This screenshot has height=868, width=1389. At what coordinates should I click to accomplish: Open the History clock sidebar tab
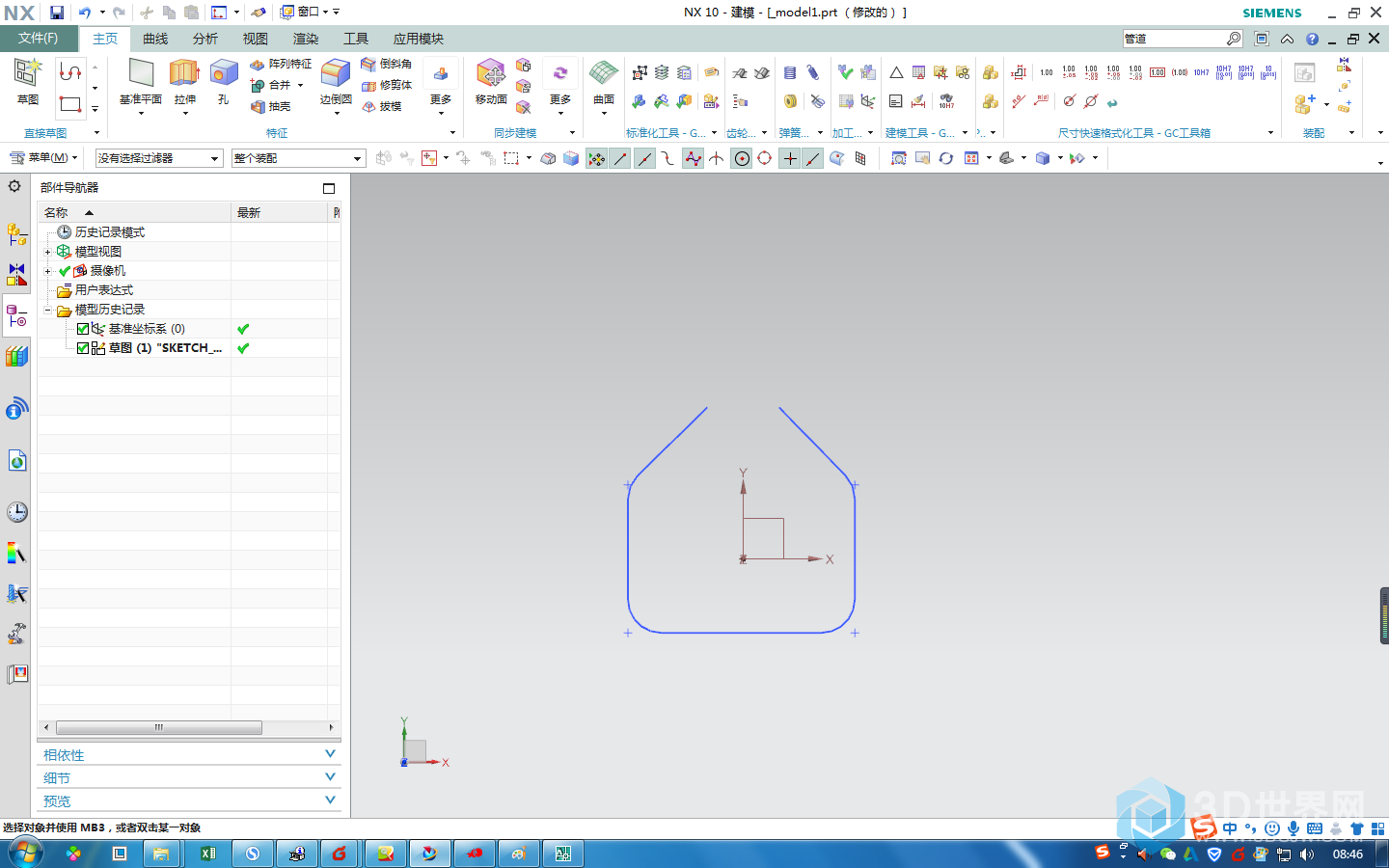coord(16,511)
